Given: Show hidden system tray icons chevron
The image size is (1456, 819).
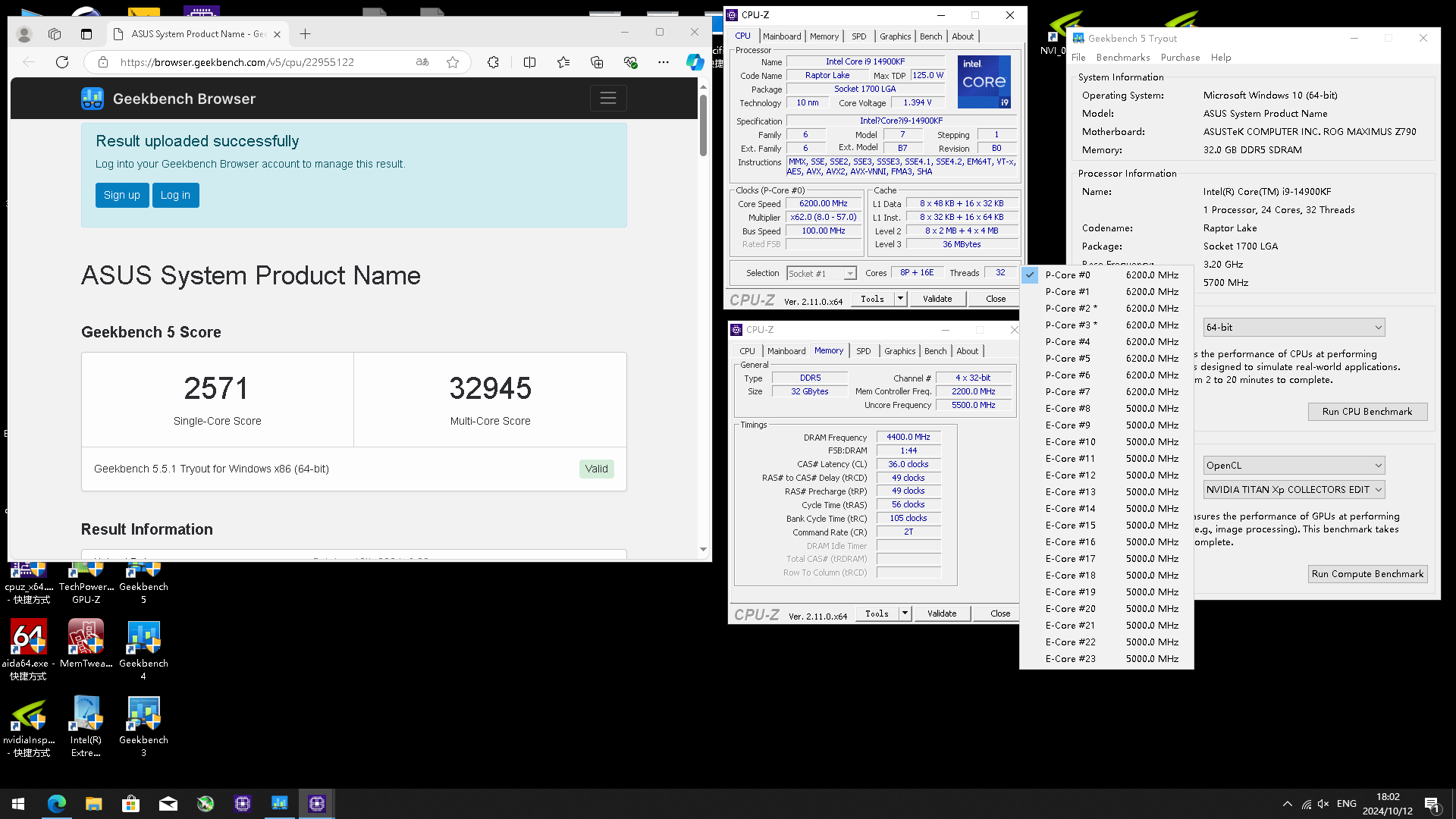Looking at the screenshot, I should coord(1287,804).
